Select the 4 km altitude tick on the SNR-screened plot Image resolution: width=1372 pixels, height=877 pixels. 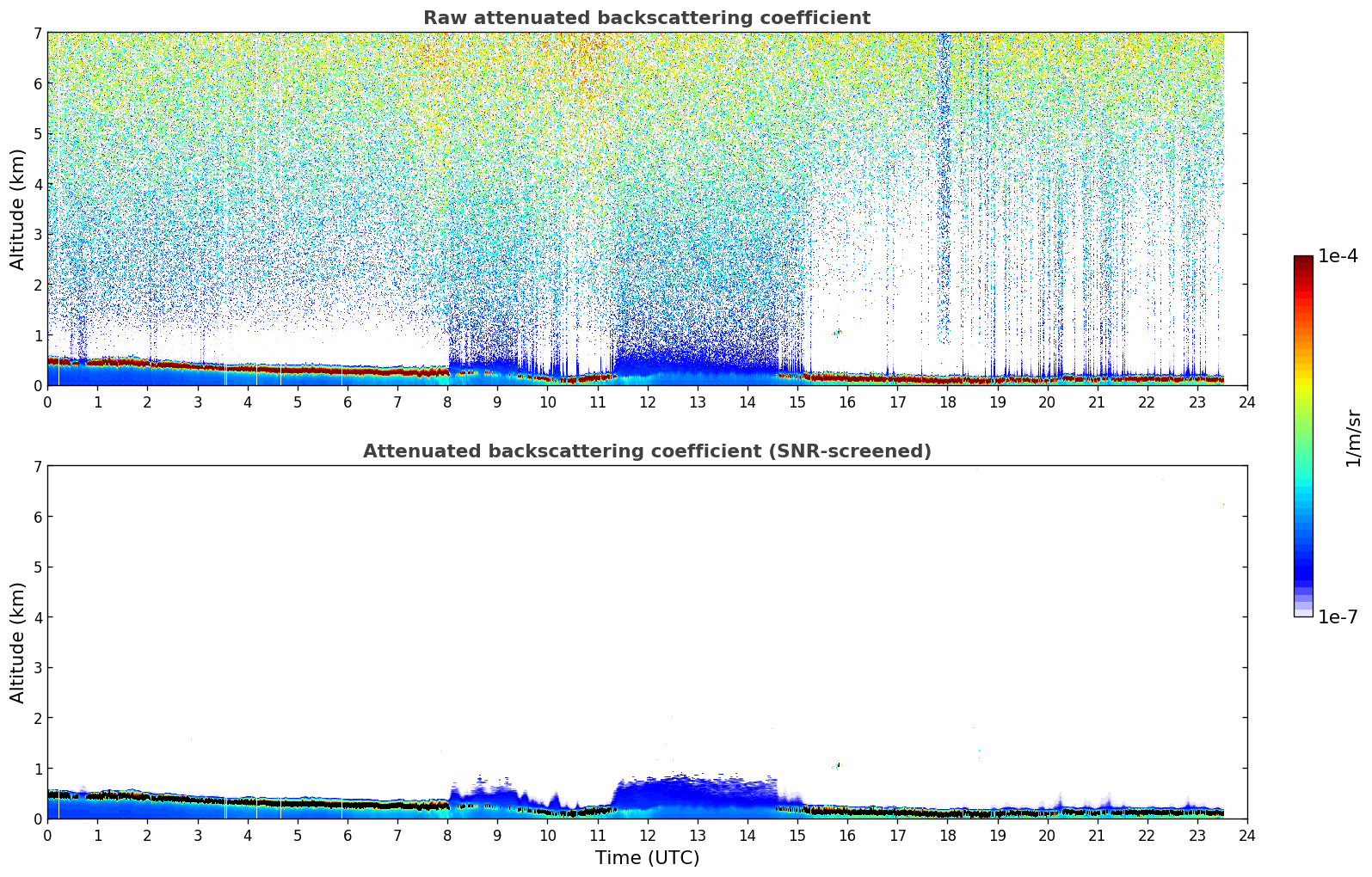(x=38, y=617)
